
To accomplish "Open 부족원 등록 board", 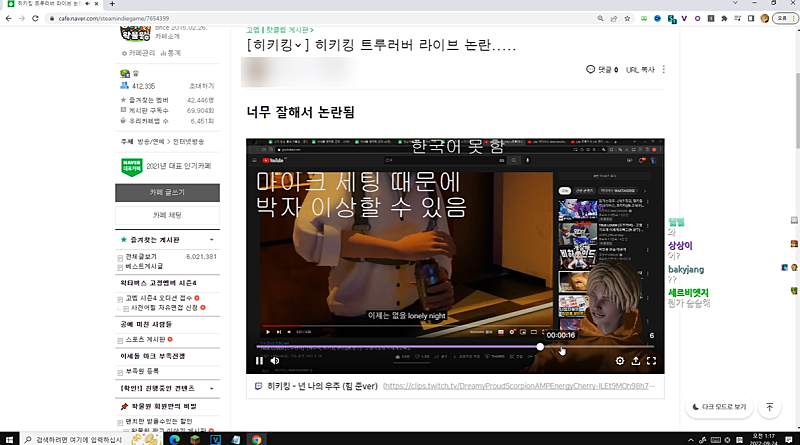I will (x=142, y=371).
